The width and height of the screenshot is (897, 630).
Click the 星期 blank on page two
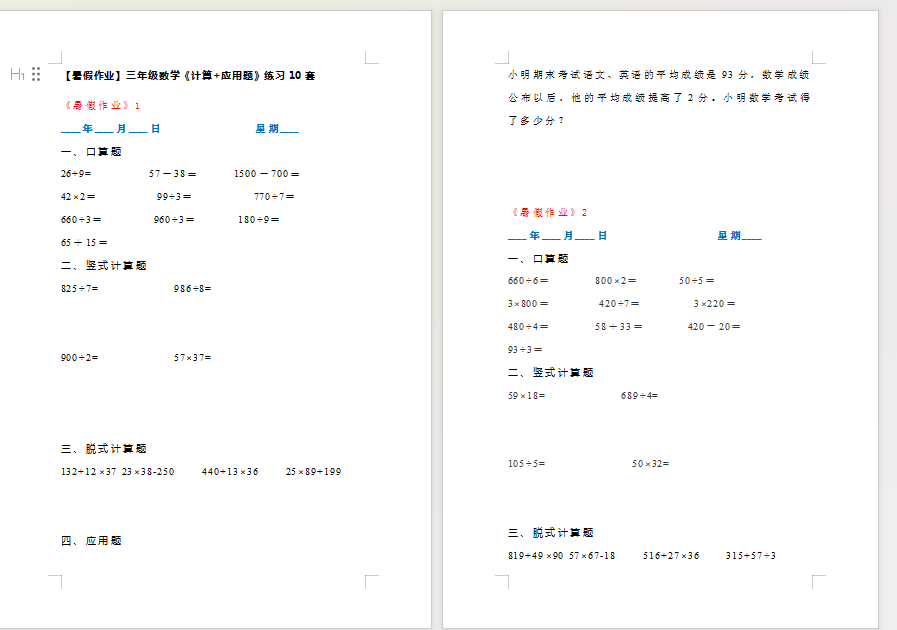740,236
